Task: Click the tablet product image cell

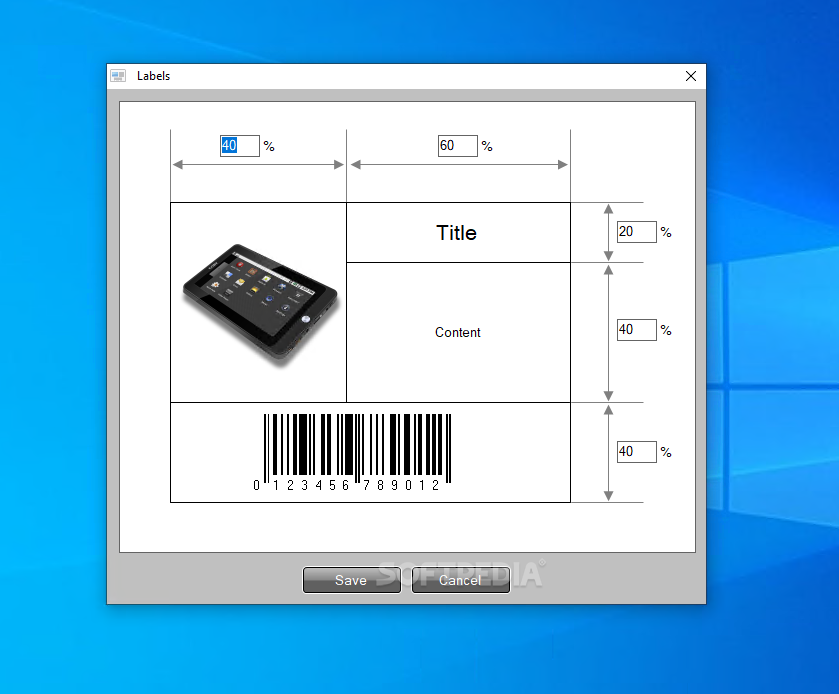Action: (x=258, y=302)
